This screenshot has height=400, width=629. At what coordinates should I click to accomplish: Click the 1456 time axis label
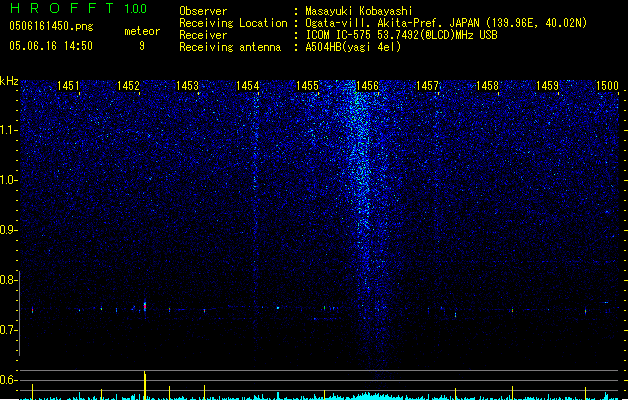(x=367, y=86)
